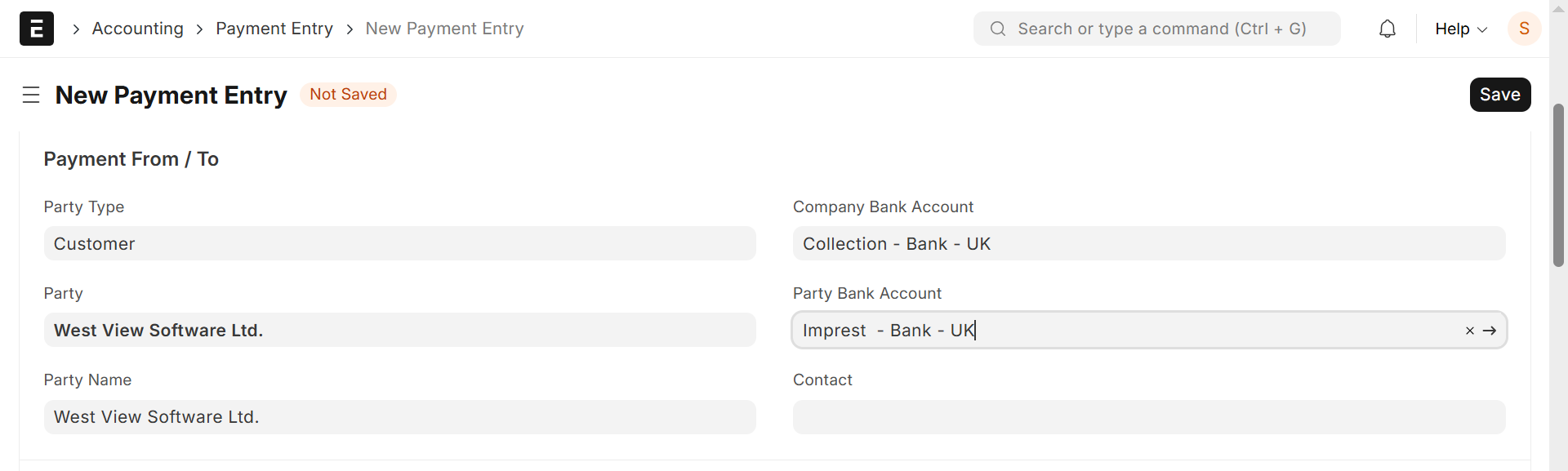Open linked Party Bank Account arrow
Viewport: 1568px width, 471px height.
tap(1490, 331)
